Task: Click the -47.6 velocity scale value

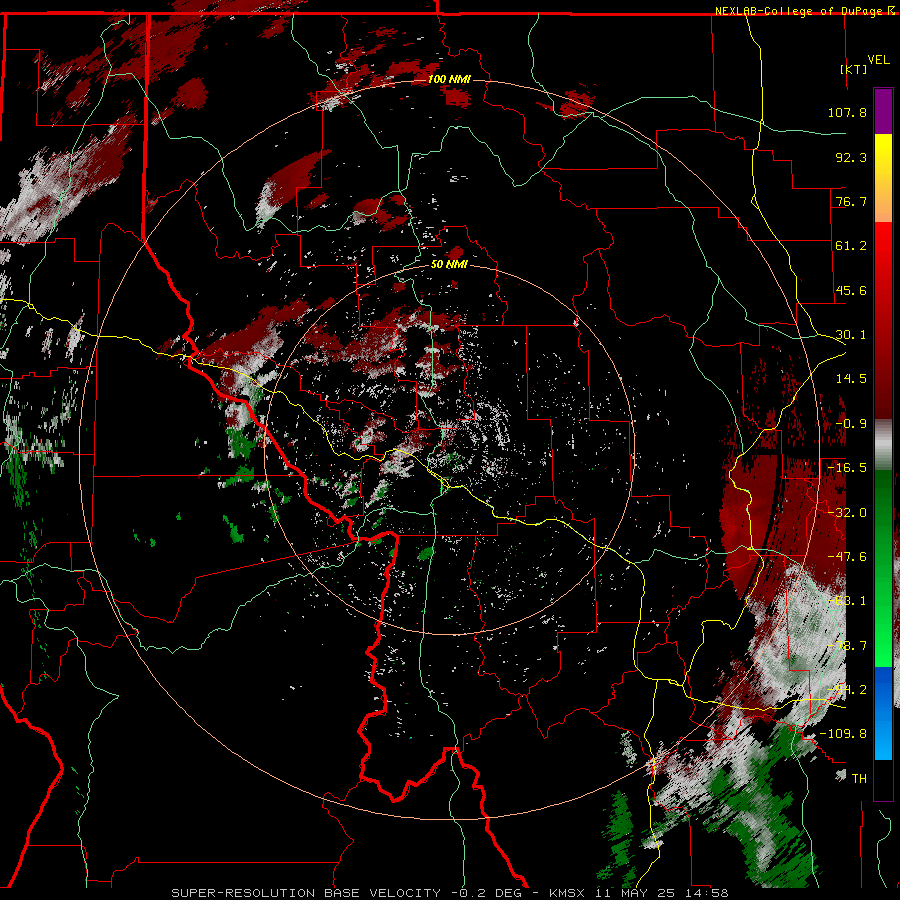Action: [x=847, y=557]
